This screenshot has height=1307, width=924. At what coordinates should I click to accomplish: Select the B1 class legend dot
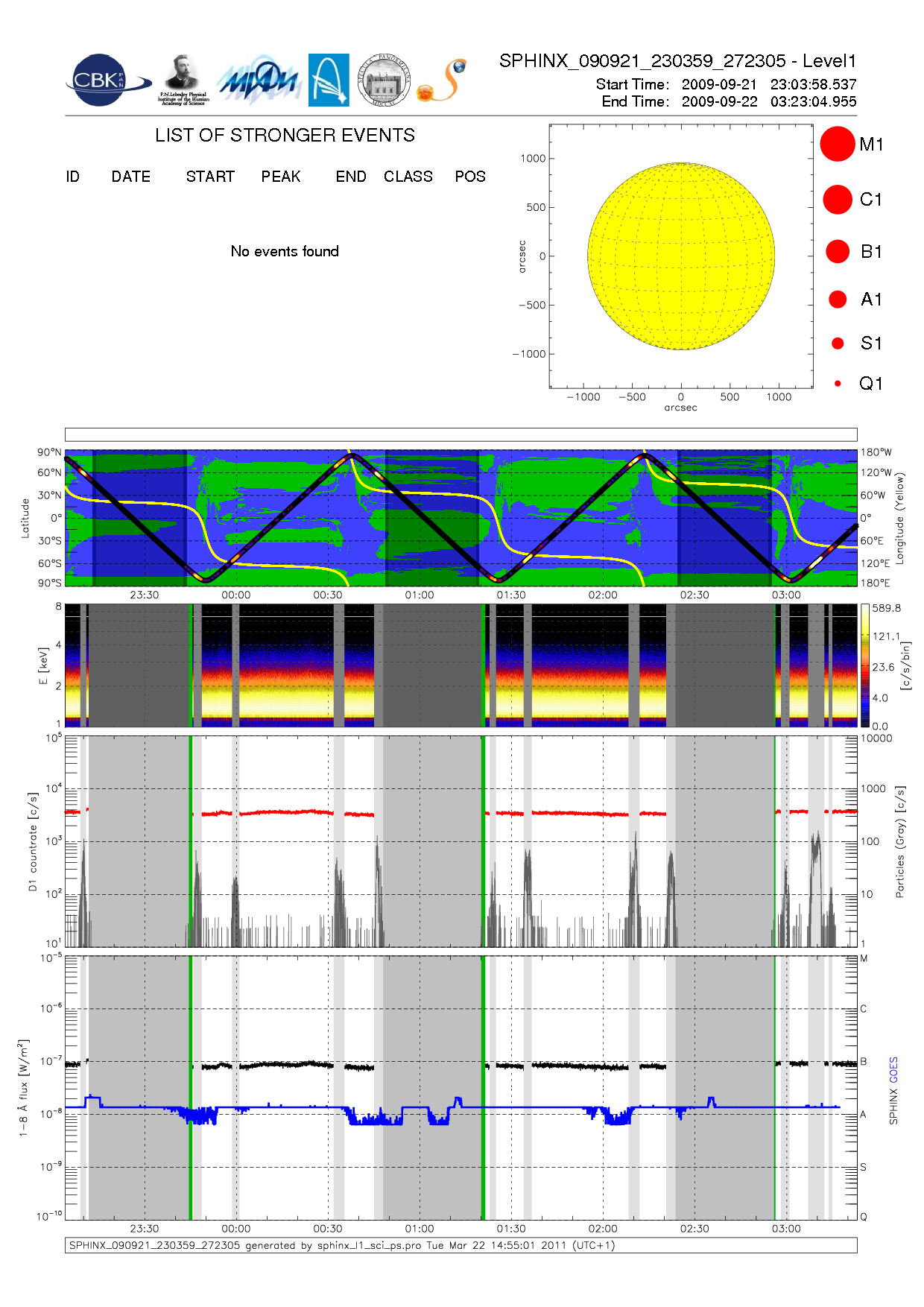point(838,252)
